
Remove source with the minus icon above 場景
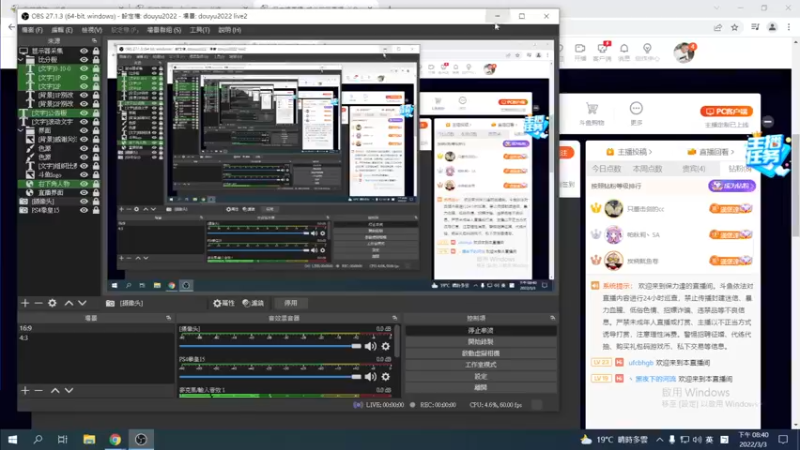[x=38, y=303]
